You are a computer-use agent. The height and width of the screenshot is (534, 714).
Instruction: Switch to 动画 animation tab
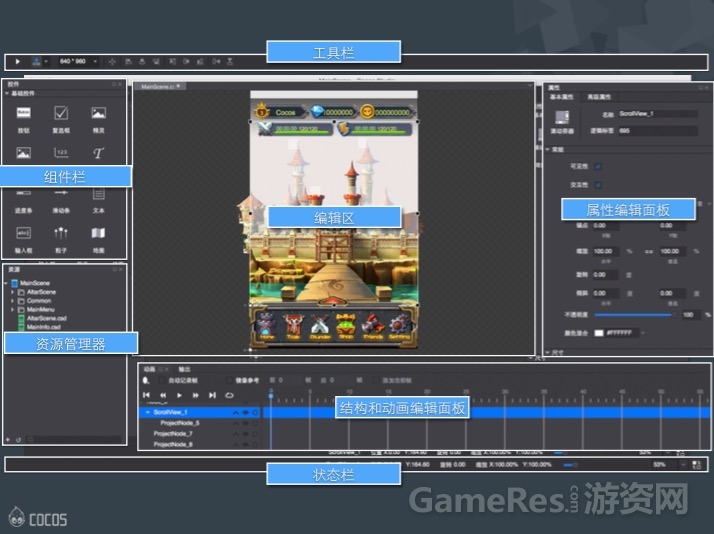pyautogui.click(x=149, y=369)
